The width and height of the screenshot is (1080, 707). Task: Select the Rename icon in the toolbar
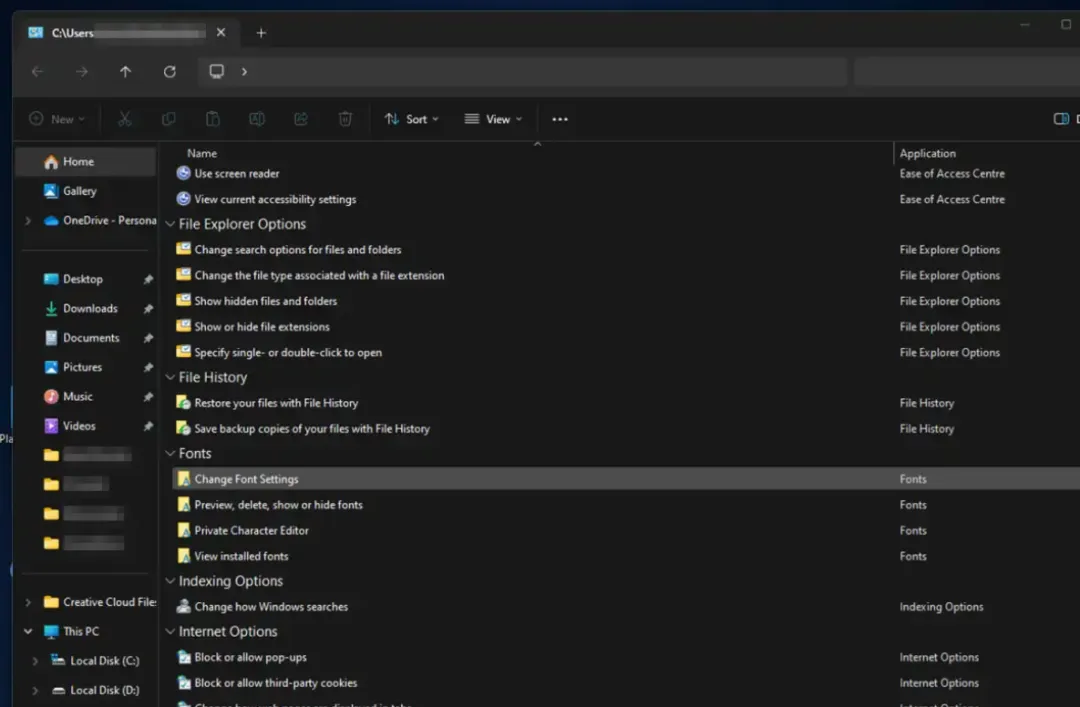[257, 118]
